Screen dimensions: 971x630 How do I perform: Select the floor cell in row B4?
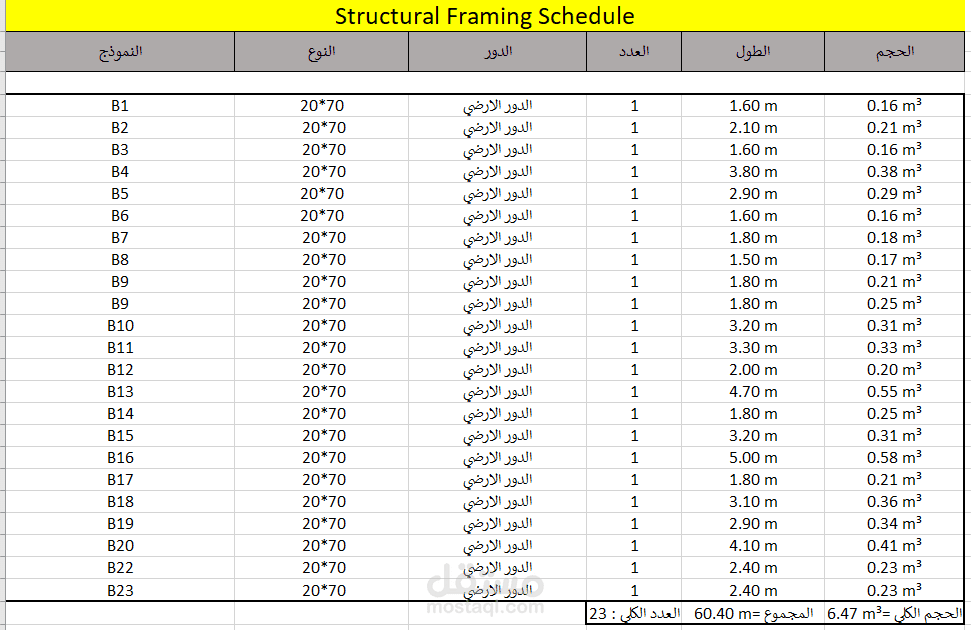pyautogui.click(x=497, y=172)
